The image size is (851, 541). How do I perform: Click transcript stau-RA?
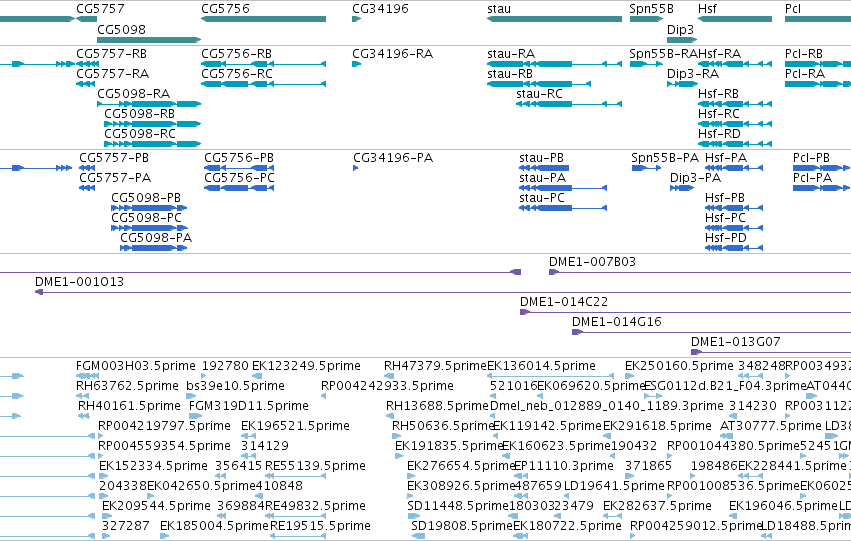(511, 54)
